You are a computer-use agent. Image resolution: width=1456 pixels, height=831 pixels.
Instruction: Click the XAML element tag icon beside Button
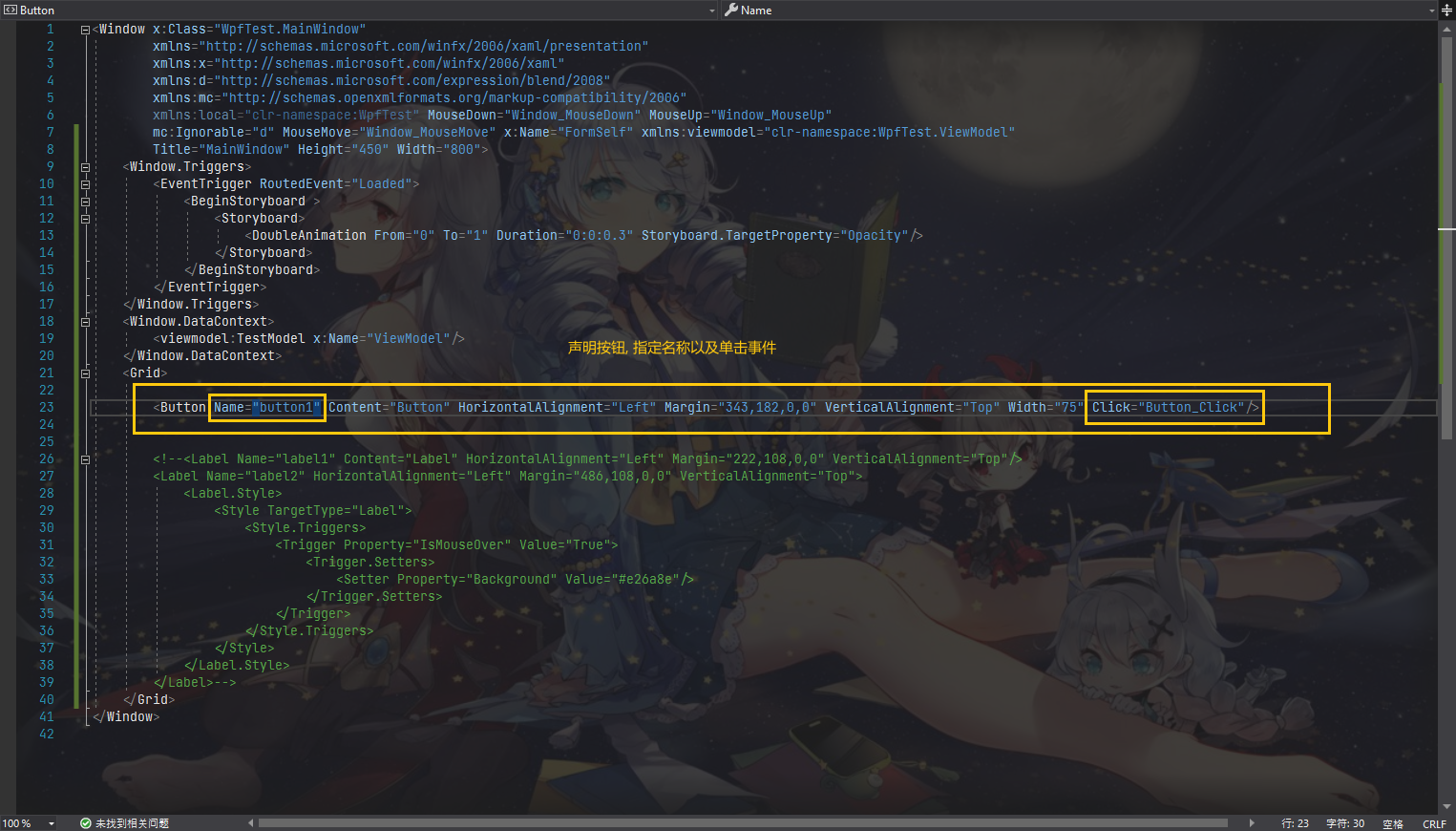point(10,11)
